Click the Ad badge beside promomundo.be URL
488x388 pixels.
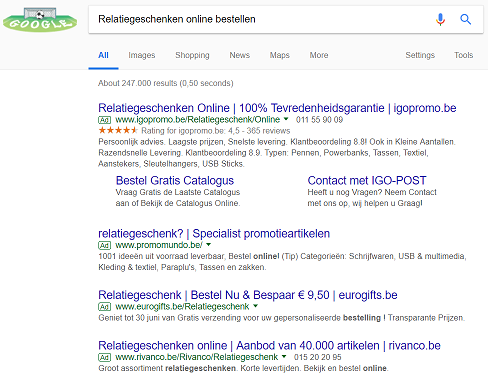[104, 245]
